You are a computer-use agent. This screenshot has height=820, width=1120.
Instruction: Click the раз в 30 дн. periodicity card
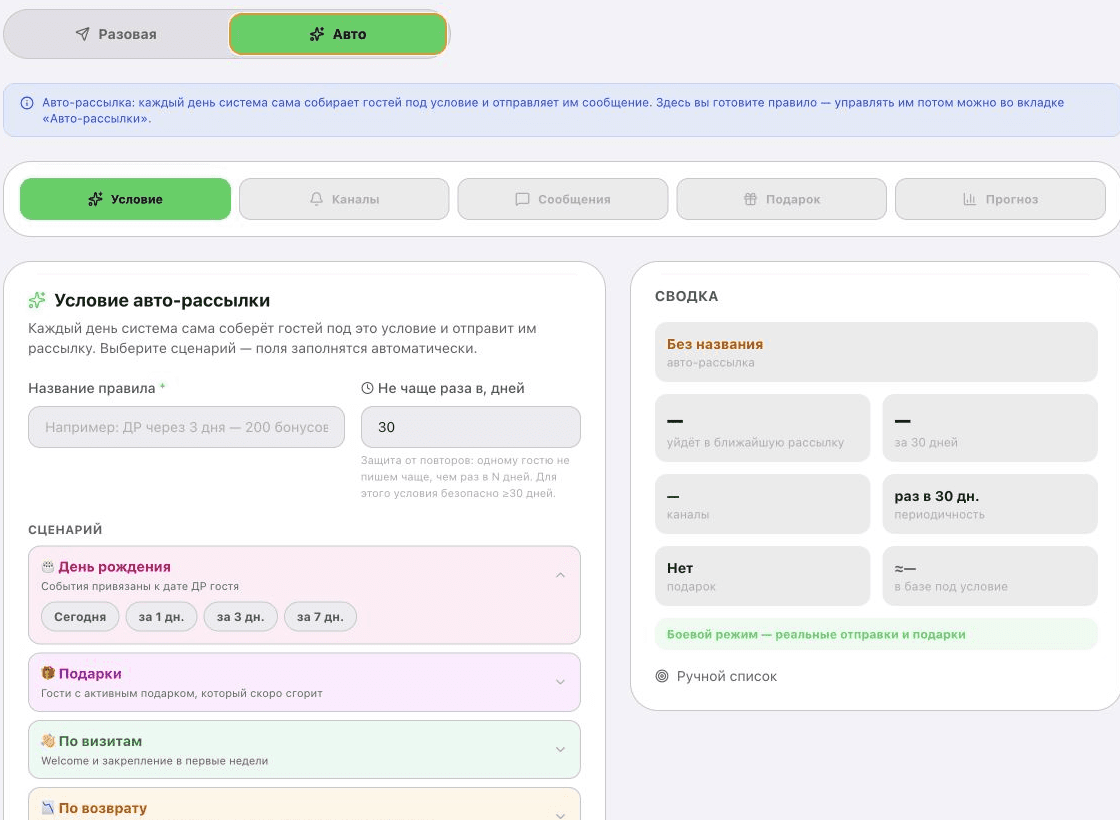point(990,504)
